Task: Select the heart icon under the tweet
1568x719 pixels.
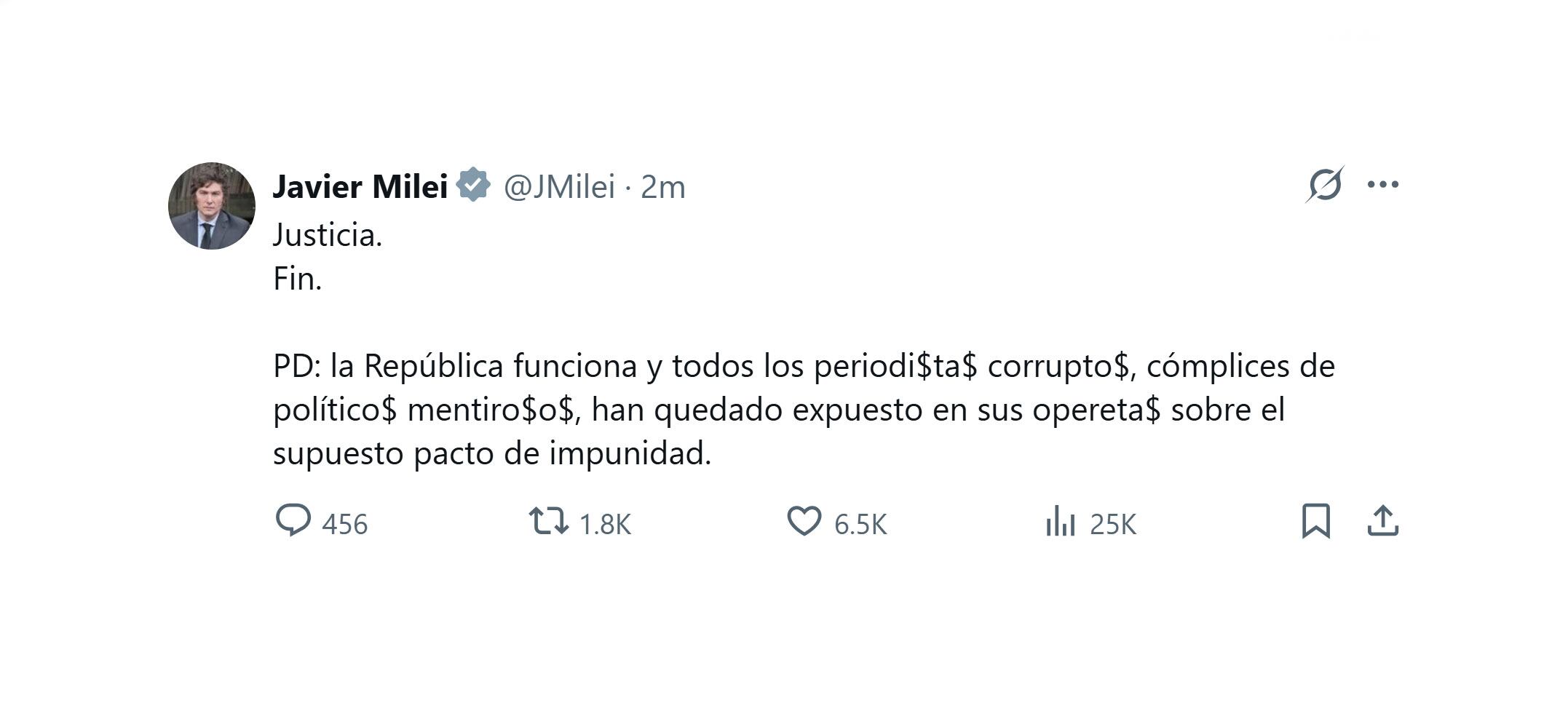Action: coord(807,521)
